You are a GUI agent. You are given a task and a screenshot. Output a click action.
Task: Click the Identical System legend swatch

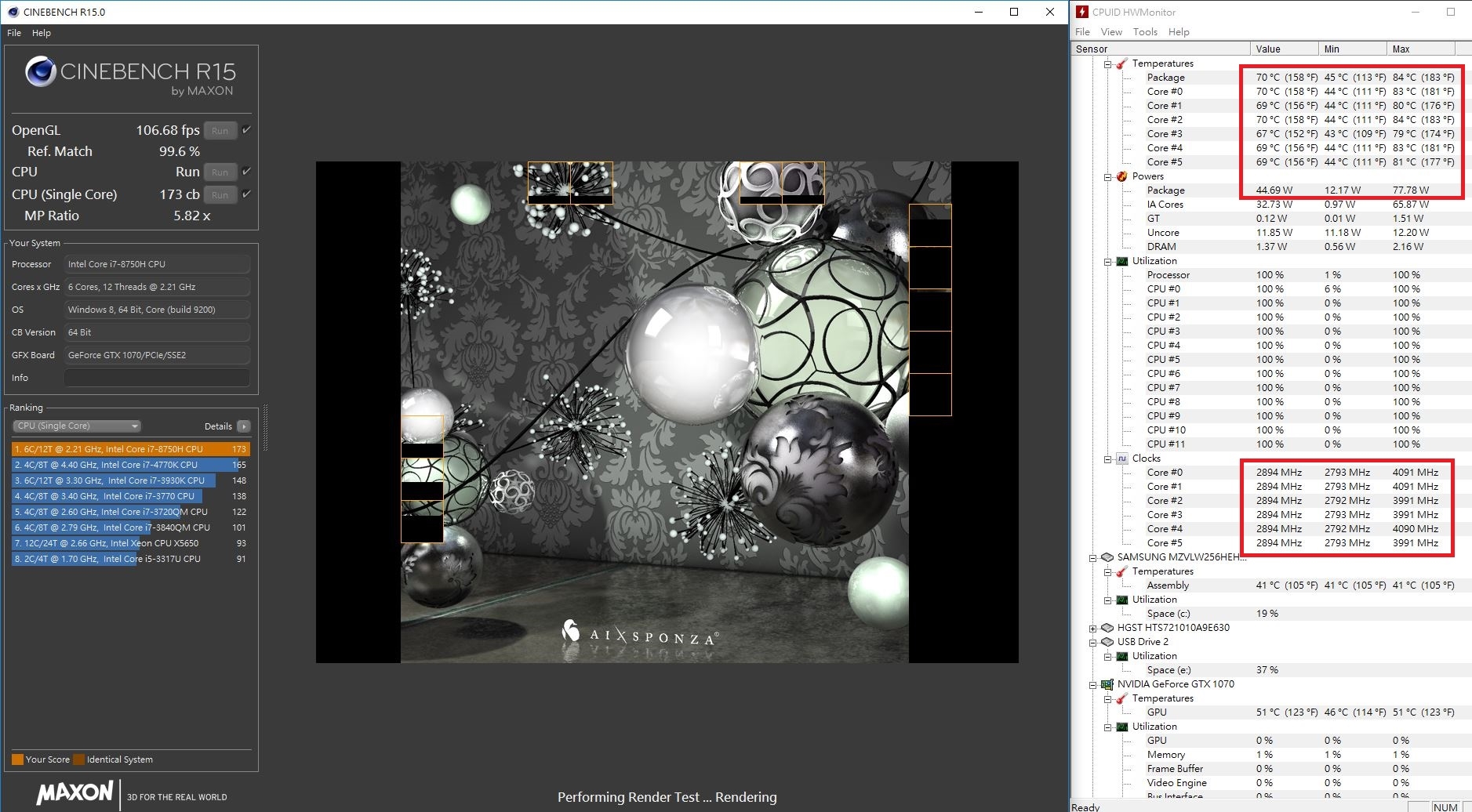(78, 759)
